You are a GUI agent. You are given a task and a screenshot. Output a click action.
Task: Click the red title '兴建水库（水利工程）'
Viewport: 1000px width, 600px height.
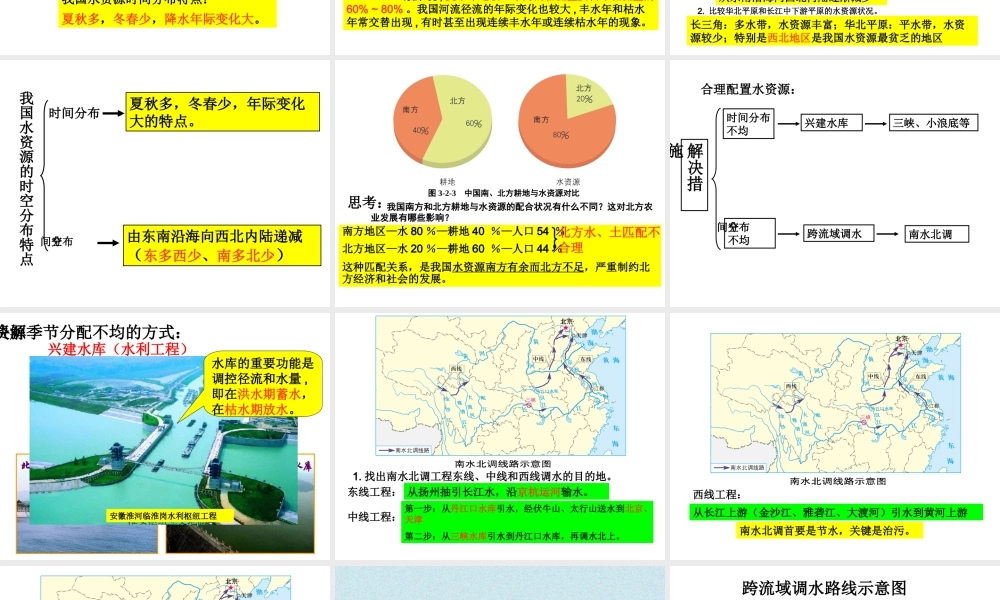point(119,349)
